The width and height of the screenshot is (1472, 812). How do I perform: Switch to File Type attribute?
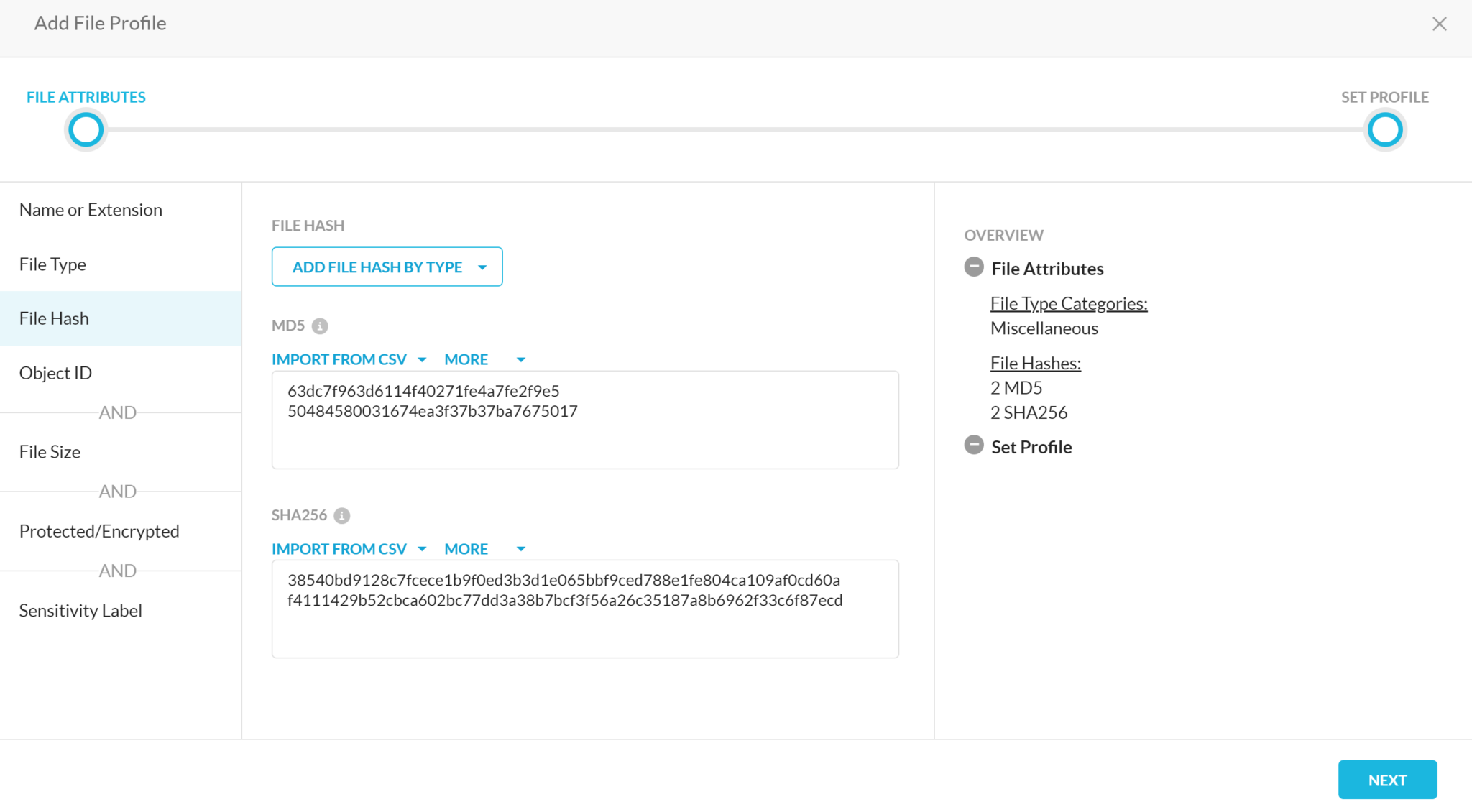pyautogui.click(x=52, y=264)
